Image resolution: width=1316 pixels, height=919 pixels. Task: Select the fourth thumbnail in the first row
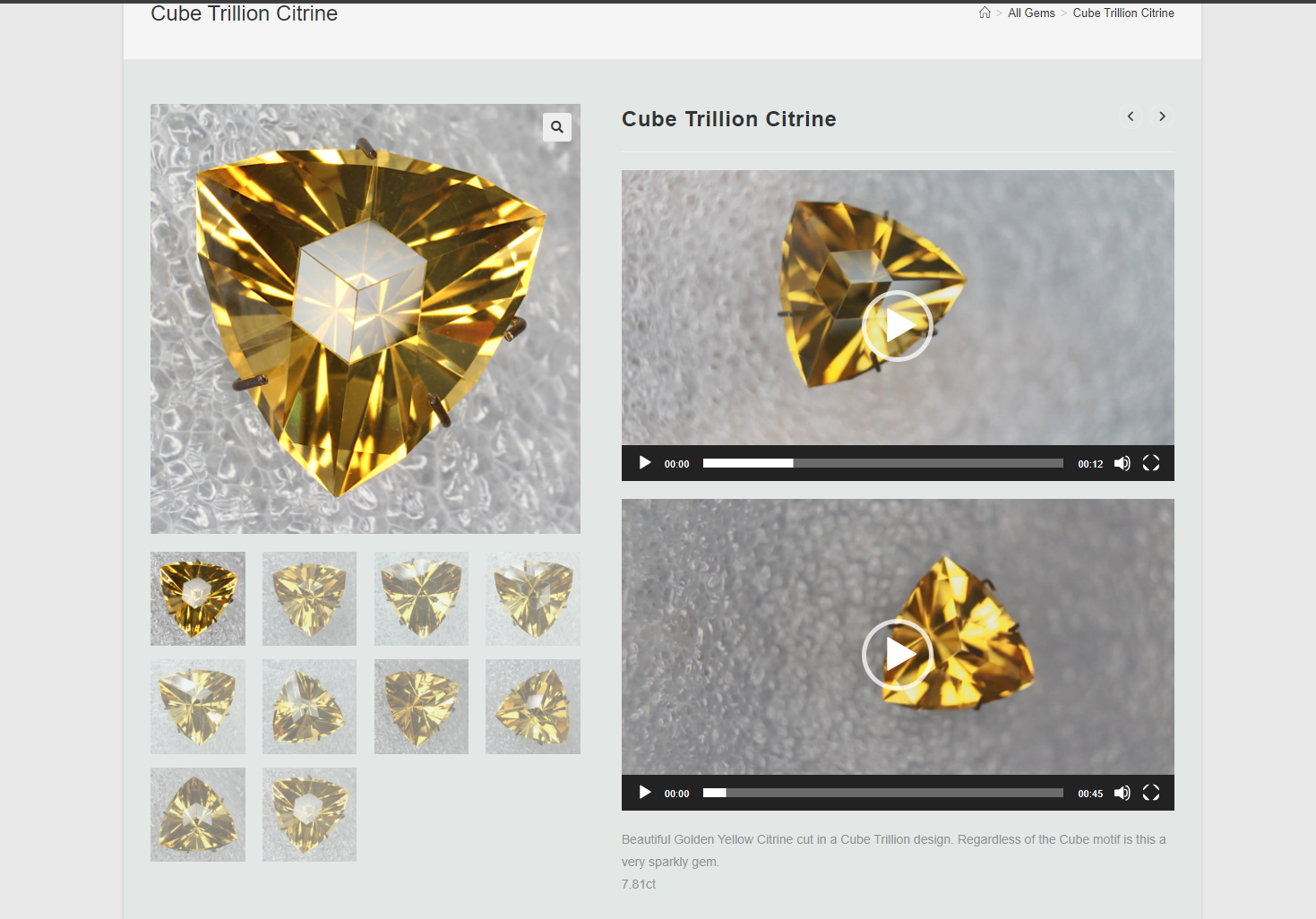[x=533, y=598]
